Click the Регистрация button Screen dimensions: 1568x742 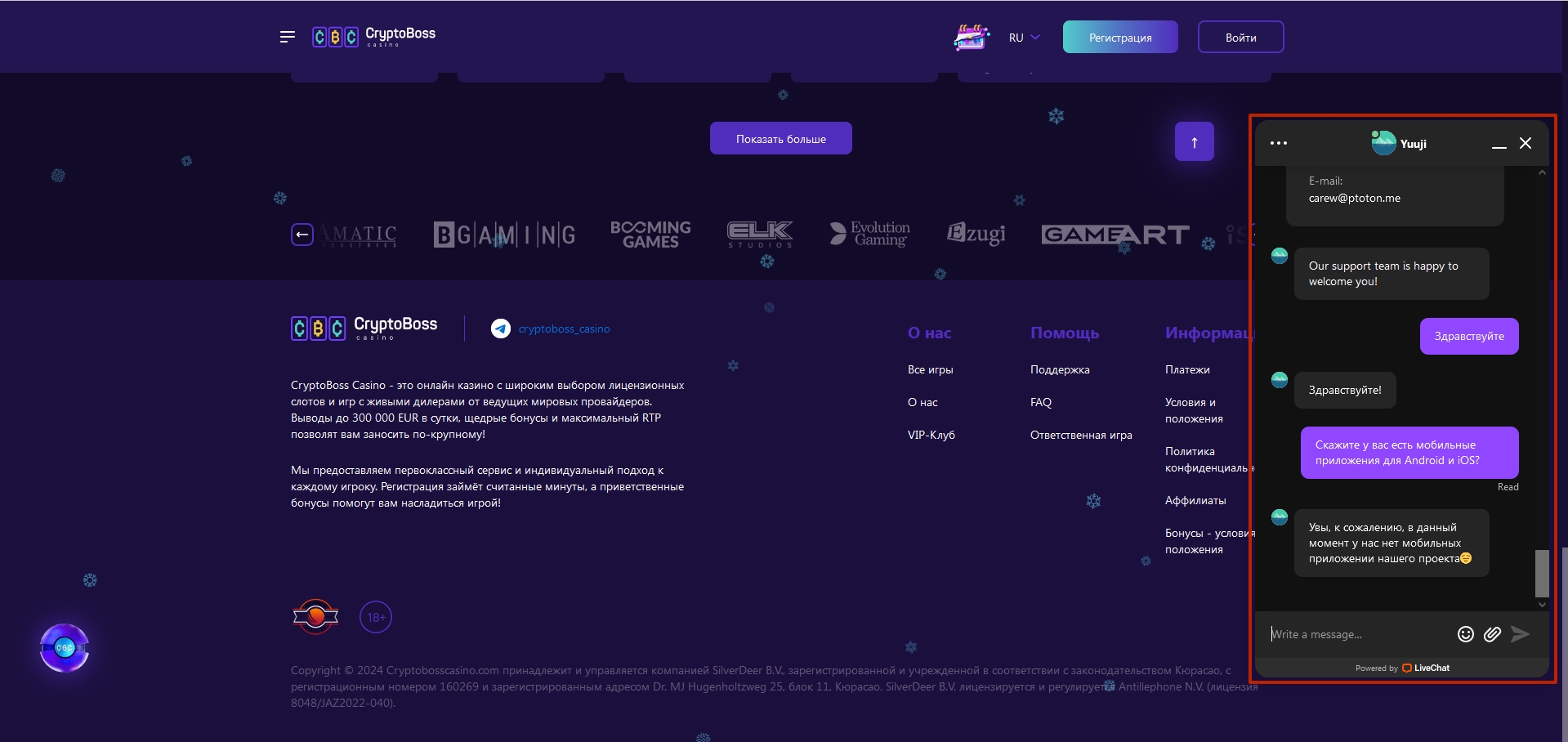pos(1120,37)
